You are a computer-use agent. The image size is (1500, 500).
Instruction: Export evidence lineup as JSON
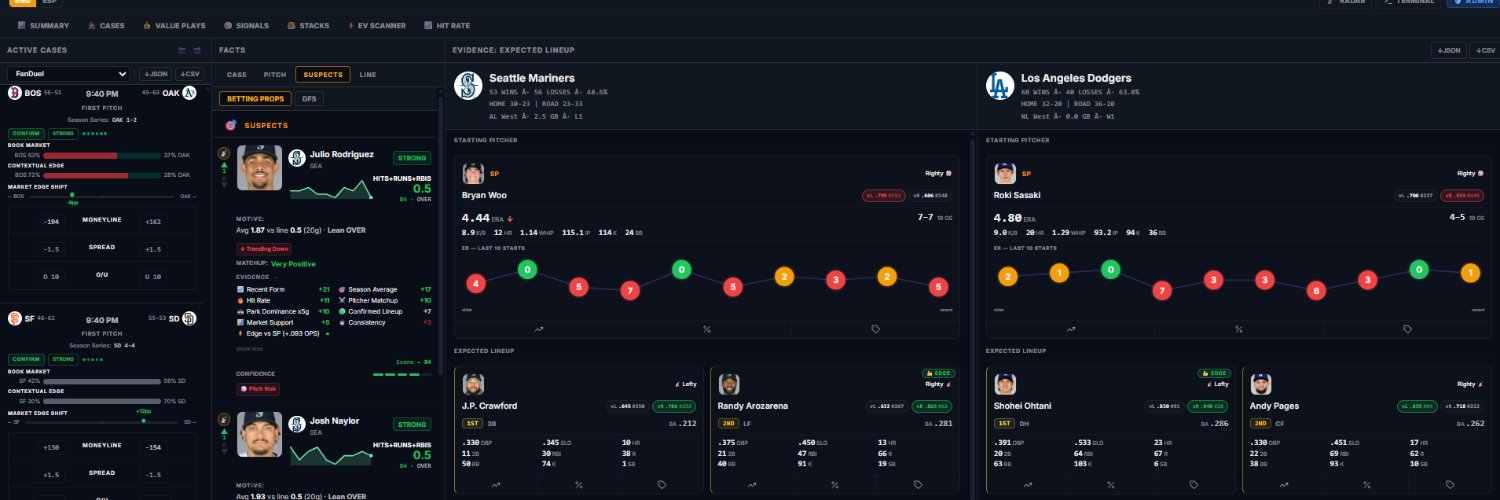tap(1447, 50)
